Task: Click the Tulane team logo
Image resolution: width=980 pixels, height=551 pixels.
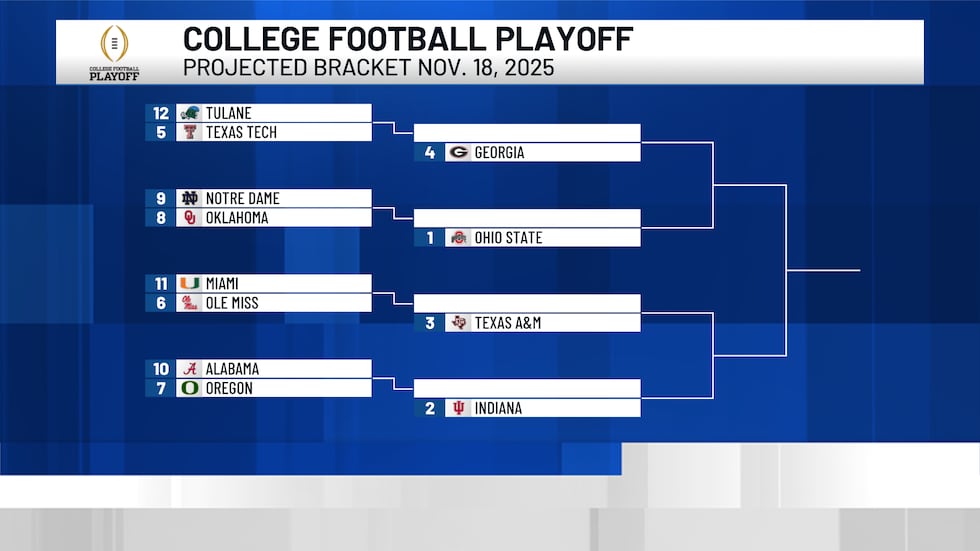Action: (x=189, y=114)
